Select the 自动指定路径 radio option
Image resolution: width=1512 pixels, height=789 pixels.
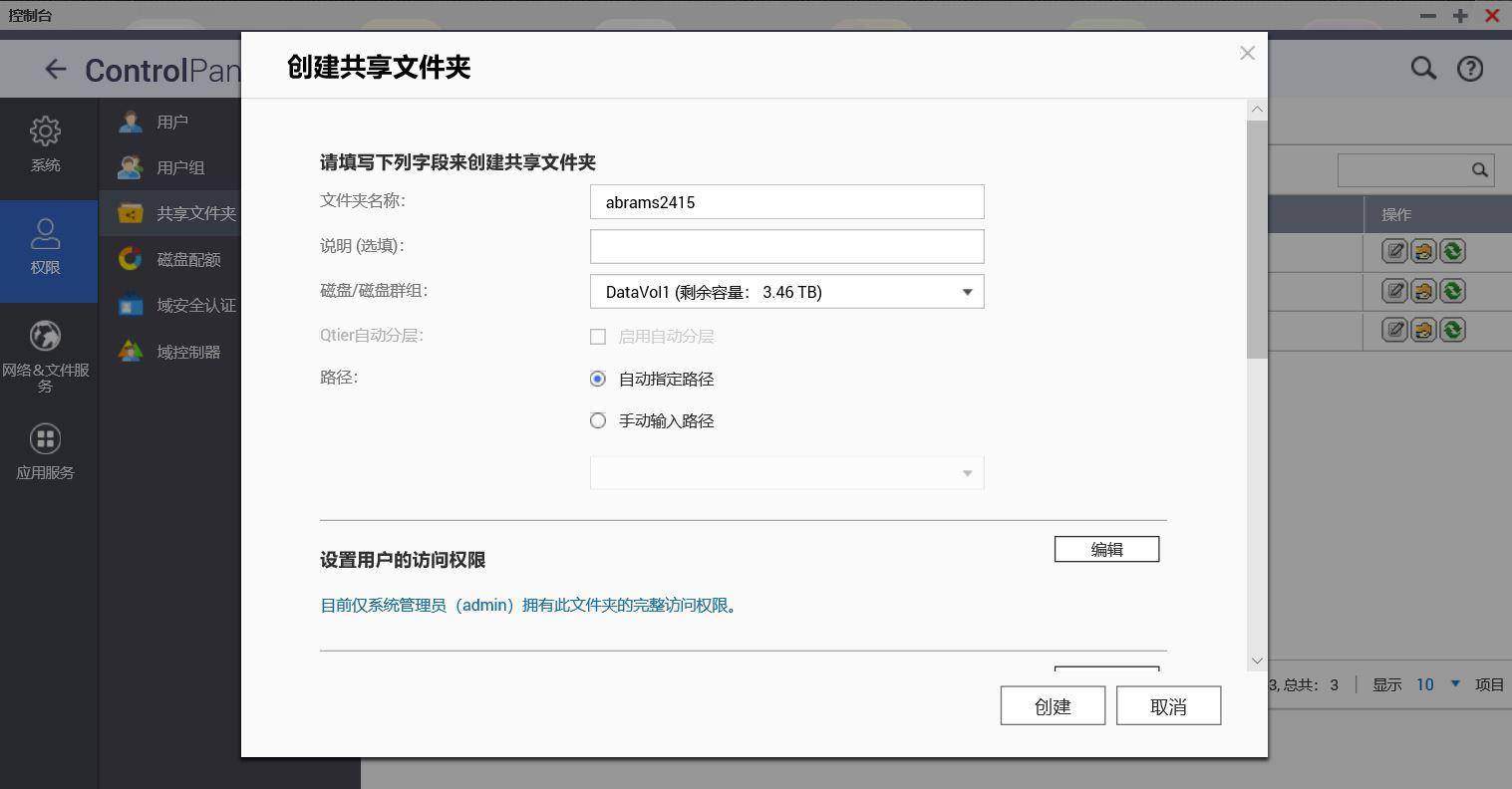pyautogui.click(x=598, y=379)
